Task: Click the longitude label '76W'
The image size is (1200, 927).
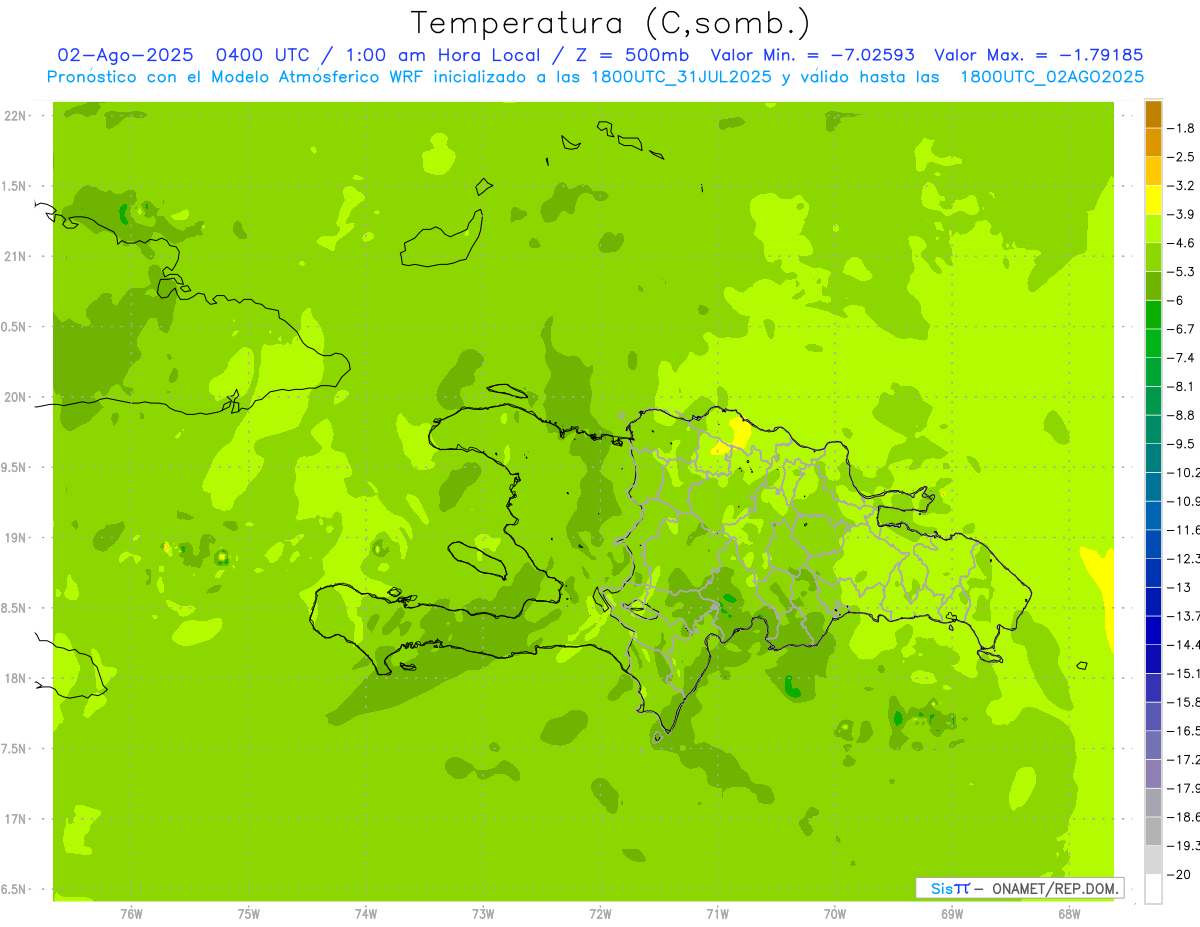Action: (x=131, y=913)
